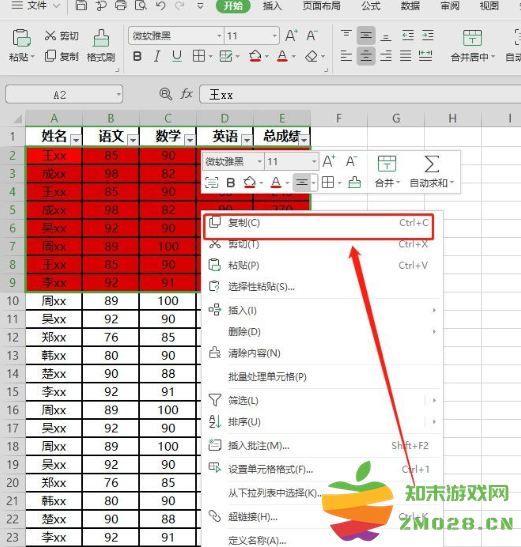Switch to the Data tab
Image resolution: width=521 pixels, height=547 pixels.
pyautogui.click(x=410, y=5)
